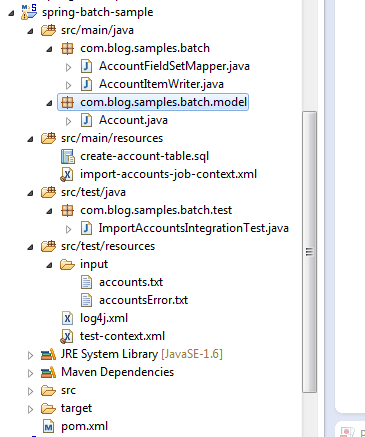Expand the target folder
This screenshot has height=437, width=365.
[x=30, y=409]
